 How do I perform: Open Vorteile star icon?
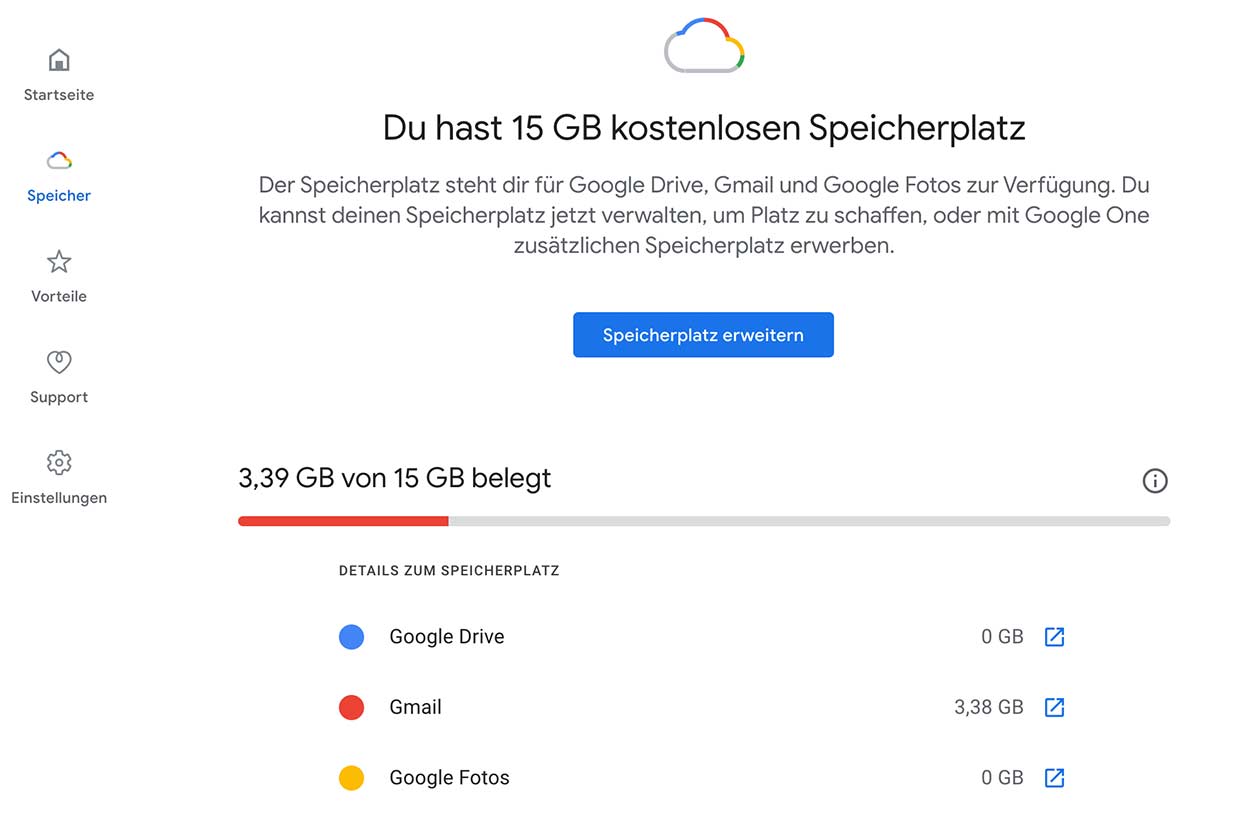point(59,262)
